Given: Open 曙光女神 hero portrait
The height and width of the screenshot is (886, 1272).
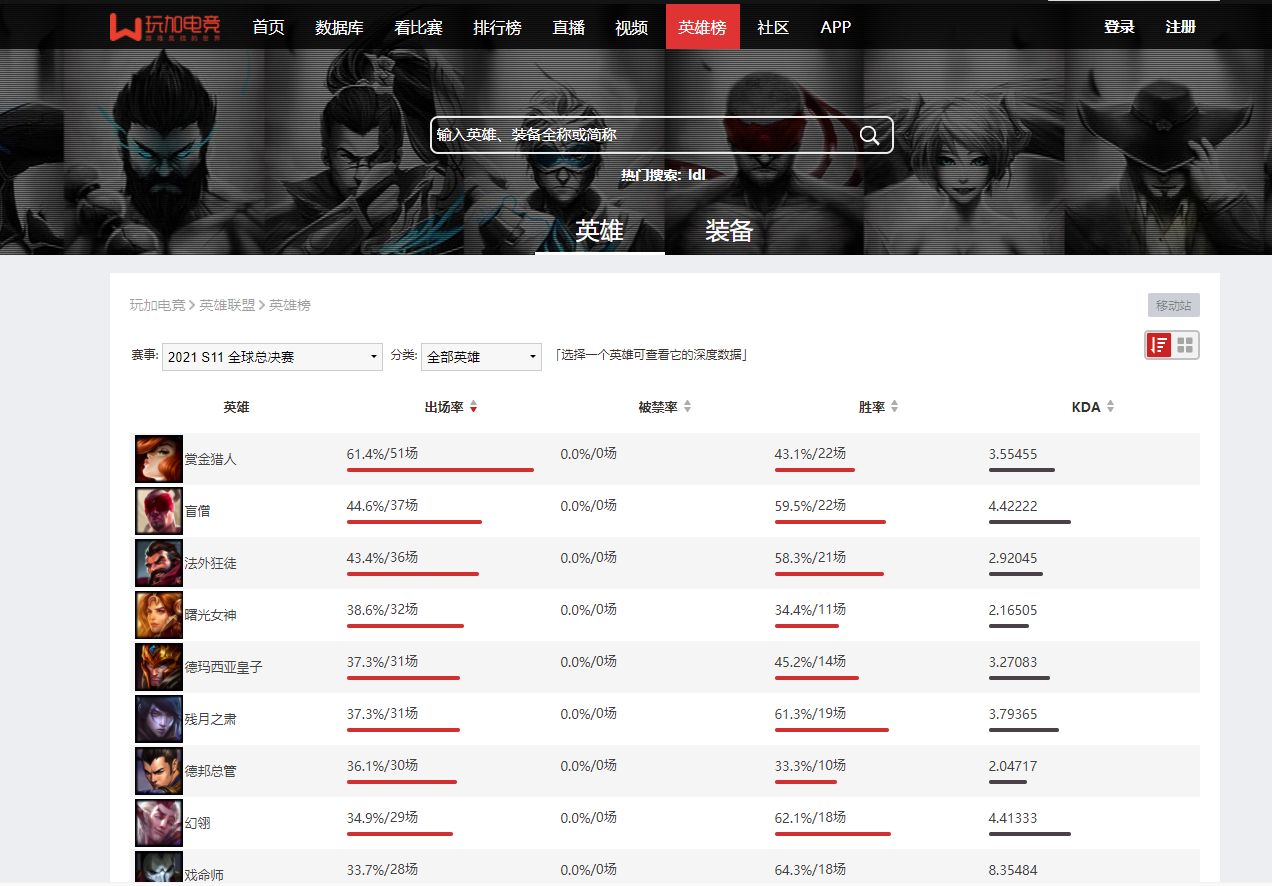Looking at the screenshot, I should click(159, 615).
